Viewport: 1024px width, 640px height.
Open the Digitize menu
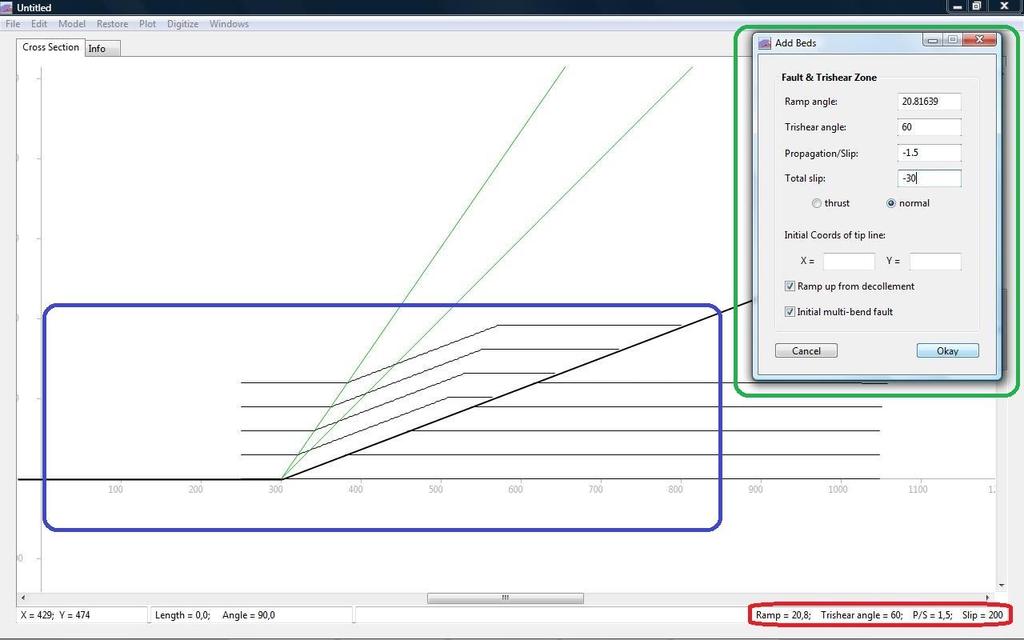point(183,24)
